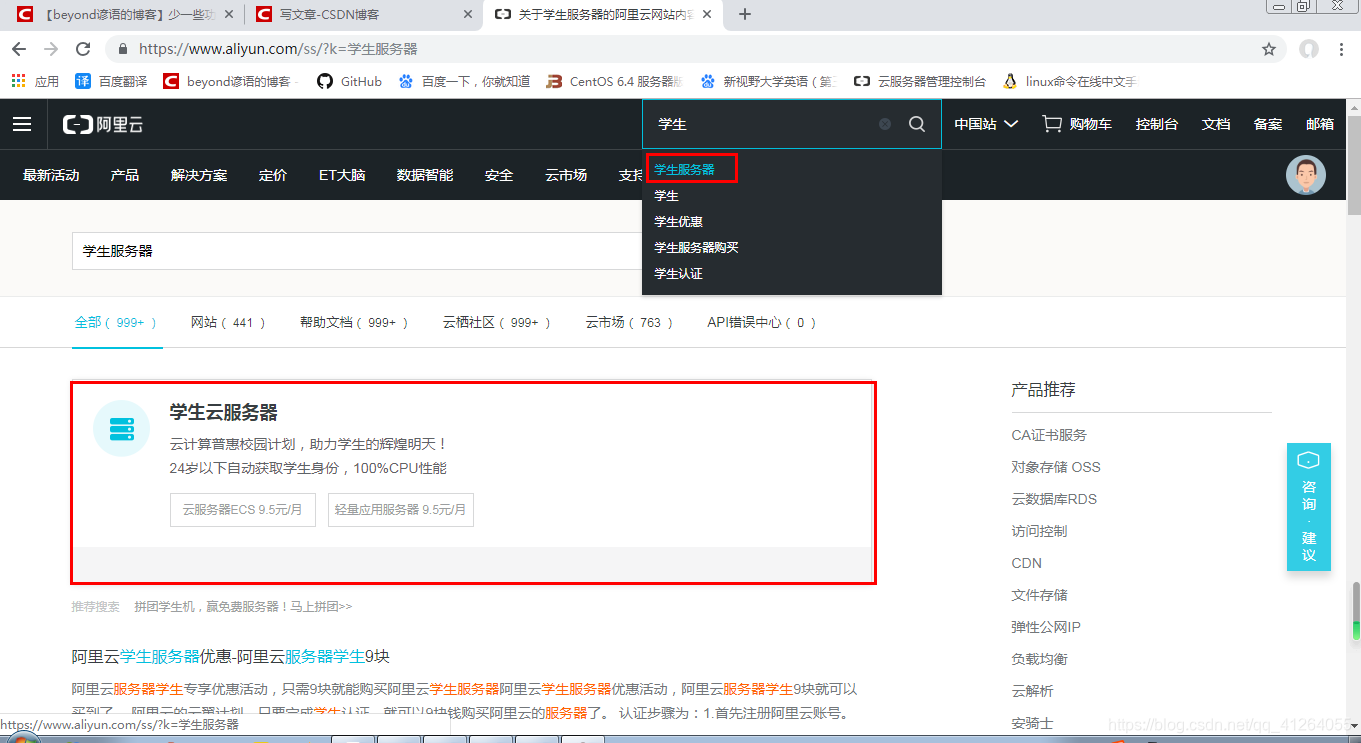Click the 阿里云 logo
The height and width of the screenshot is (743, 1361).
(103, 124)
